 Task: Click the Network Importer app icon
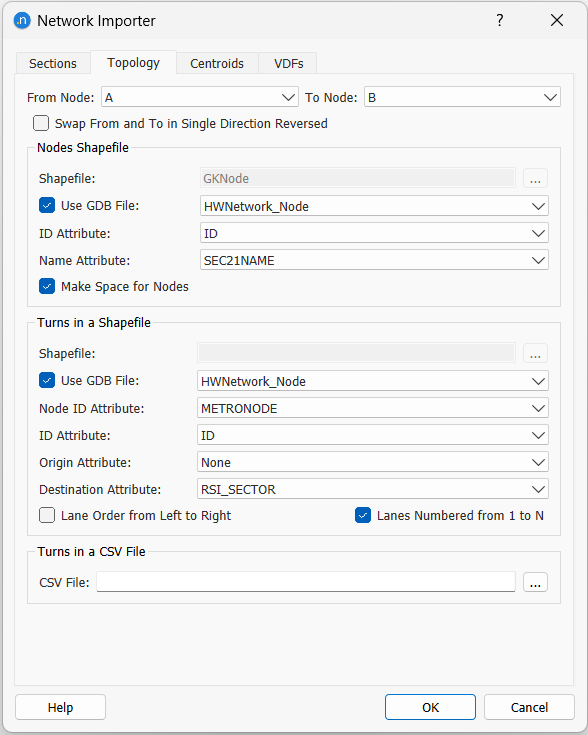point(22,21)
